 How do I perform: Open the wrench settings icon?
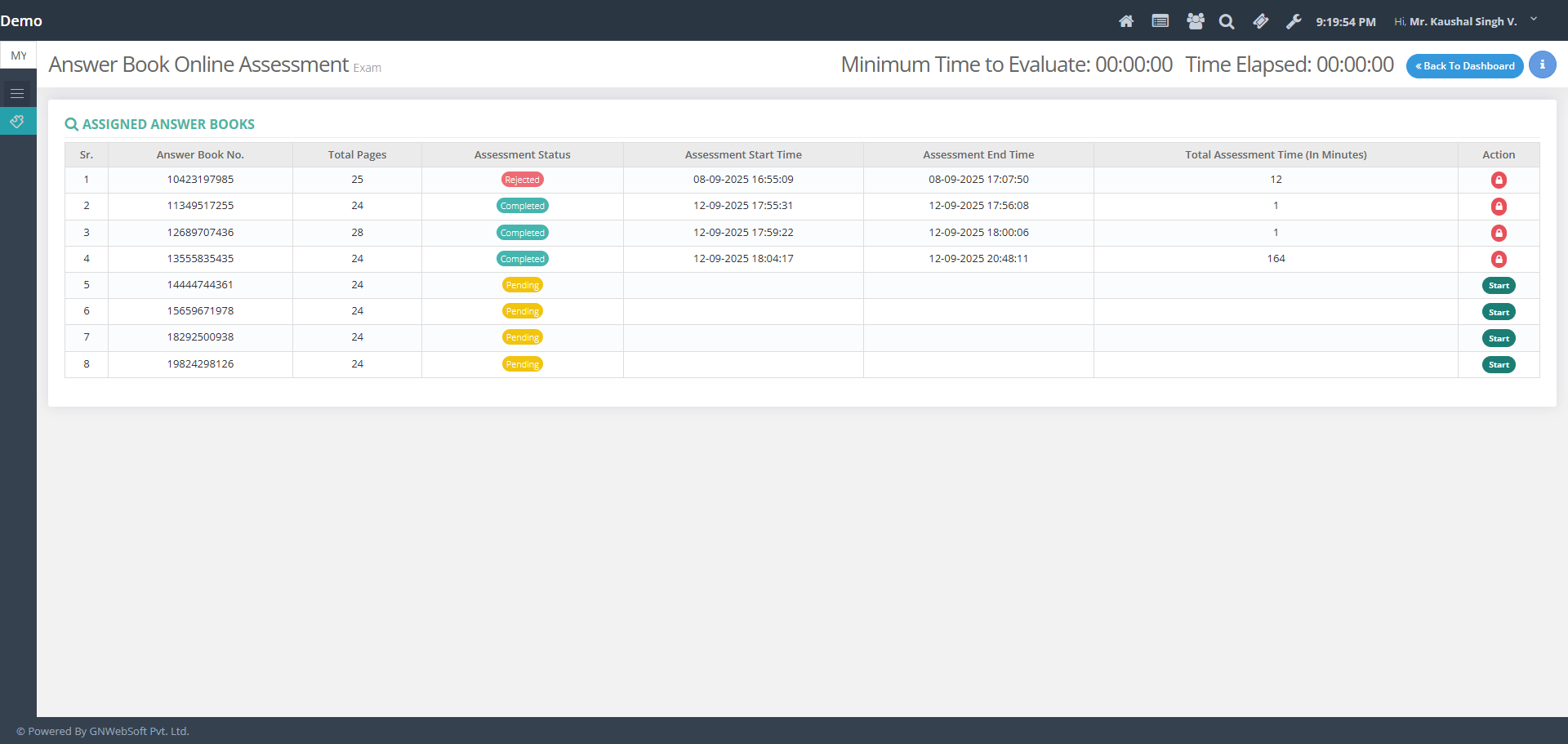coord(1294,21)
